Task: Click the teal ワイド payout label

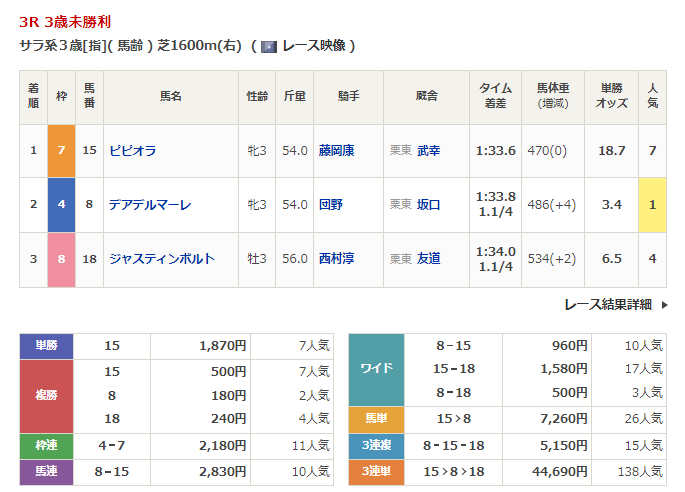Action: pyautogui.click(x=375, y=370)
